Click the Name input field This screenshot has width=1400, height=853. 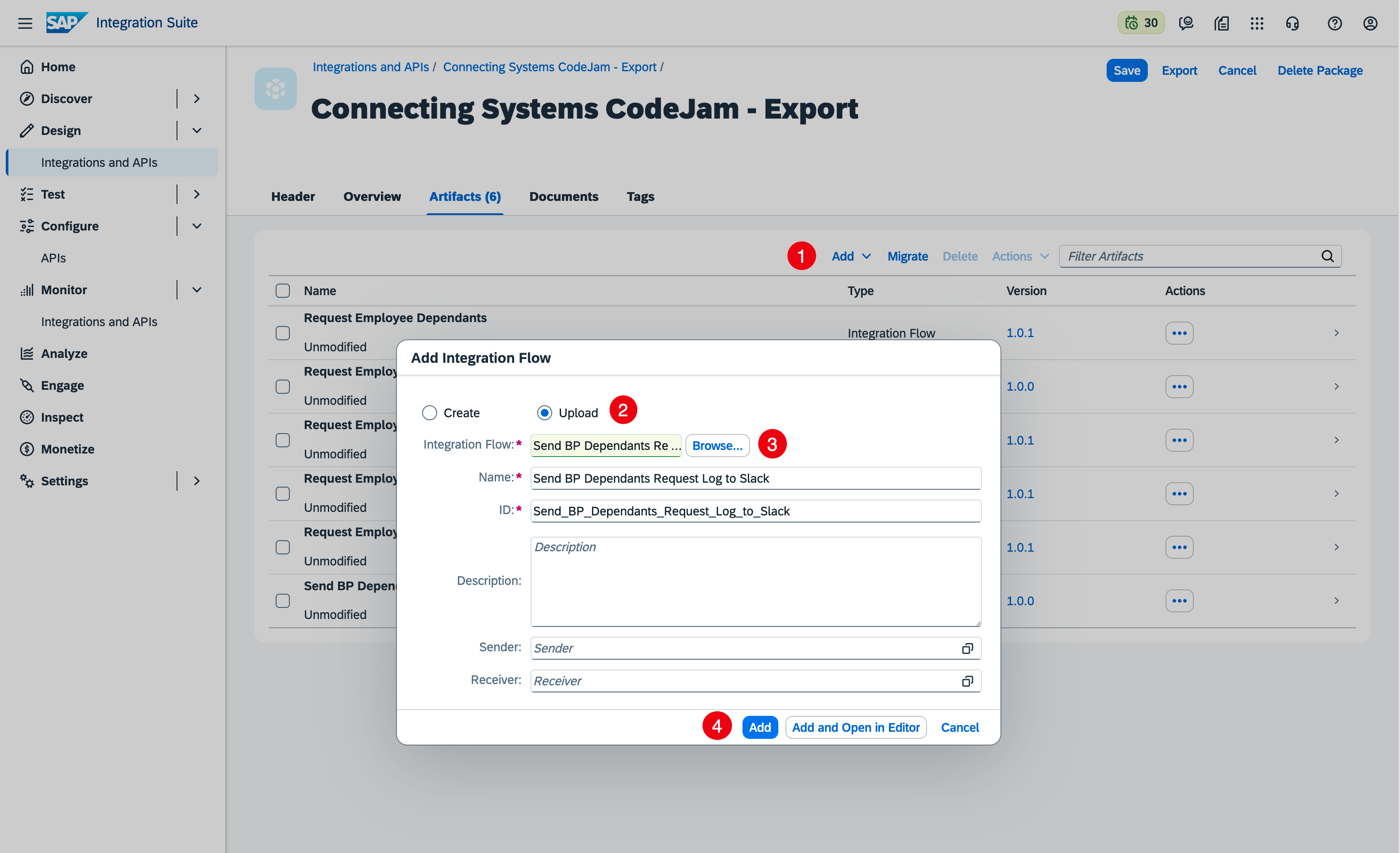point(756,478)
